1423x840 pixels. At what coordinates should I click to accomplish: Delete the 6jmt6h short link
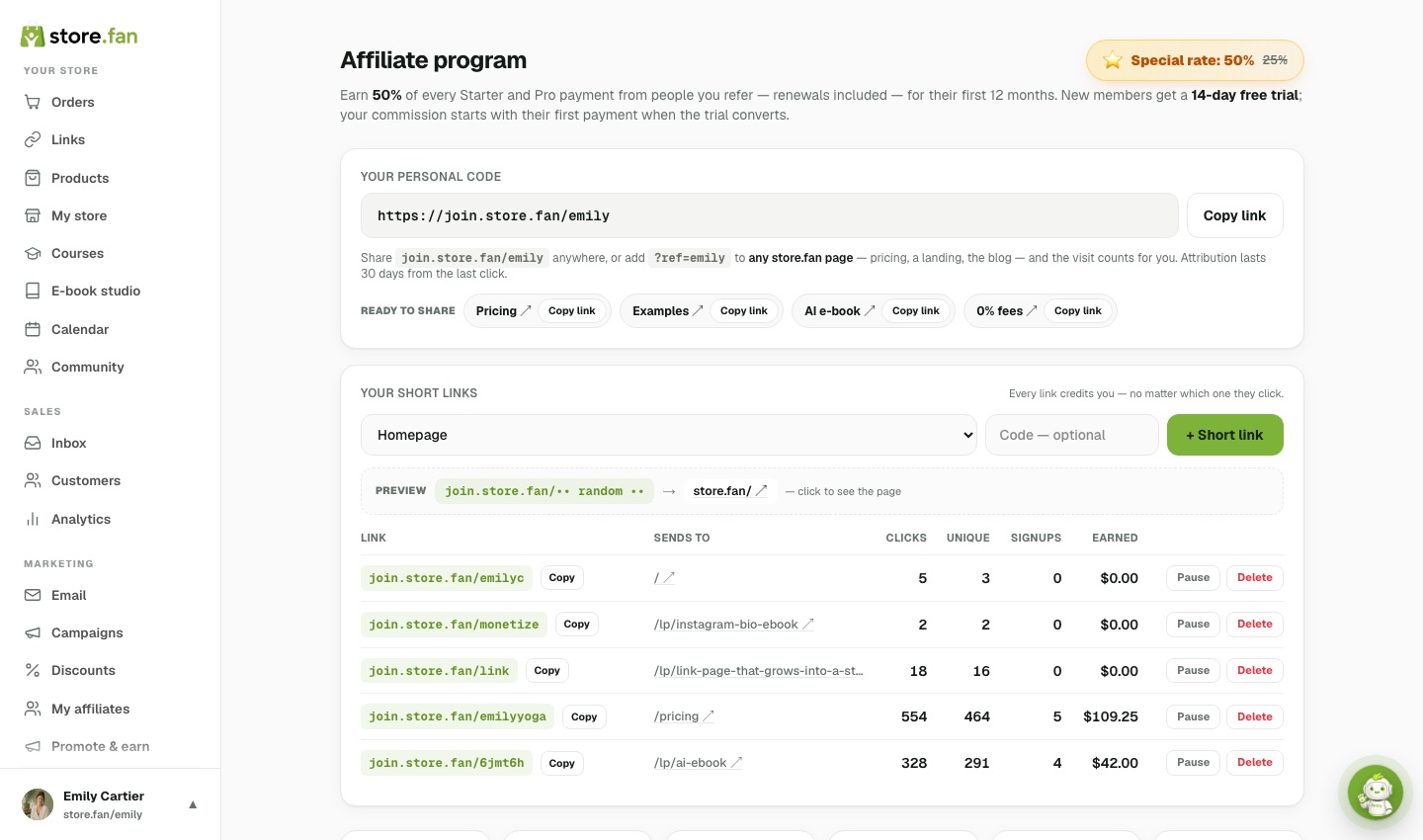coord(1255,762)
